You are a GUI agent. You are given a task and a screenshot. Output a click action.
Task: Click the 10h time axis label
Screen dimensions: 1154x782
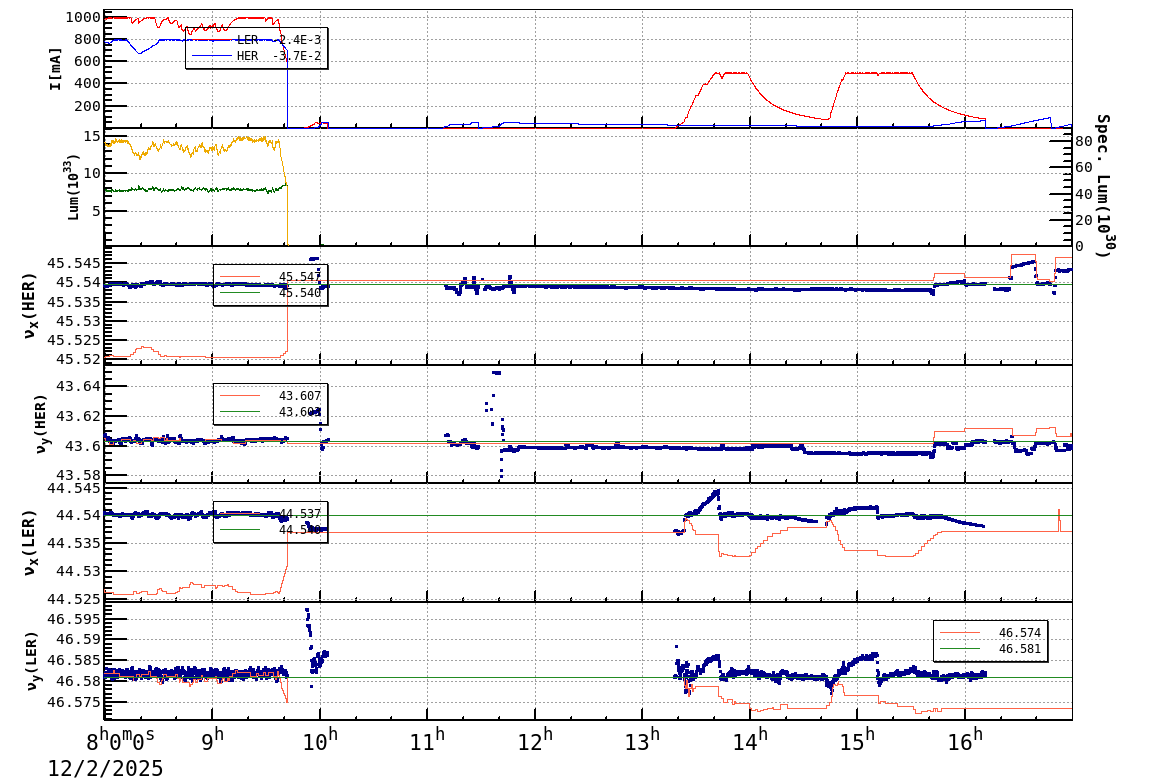320,739
